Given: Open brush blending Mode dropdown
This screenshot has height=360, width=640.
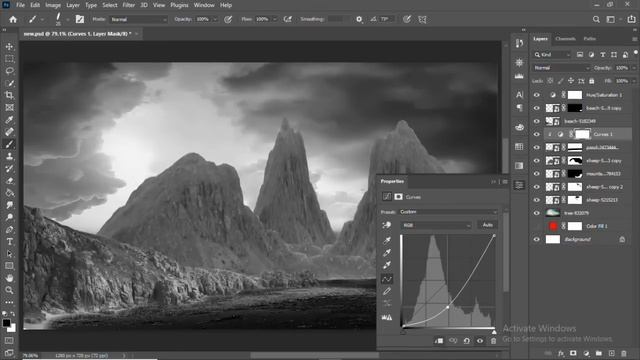Looking at the screenshot, I should [x=139, y=19].
